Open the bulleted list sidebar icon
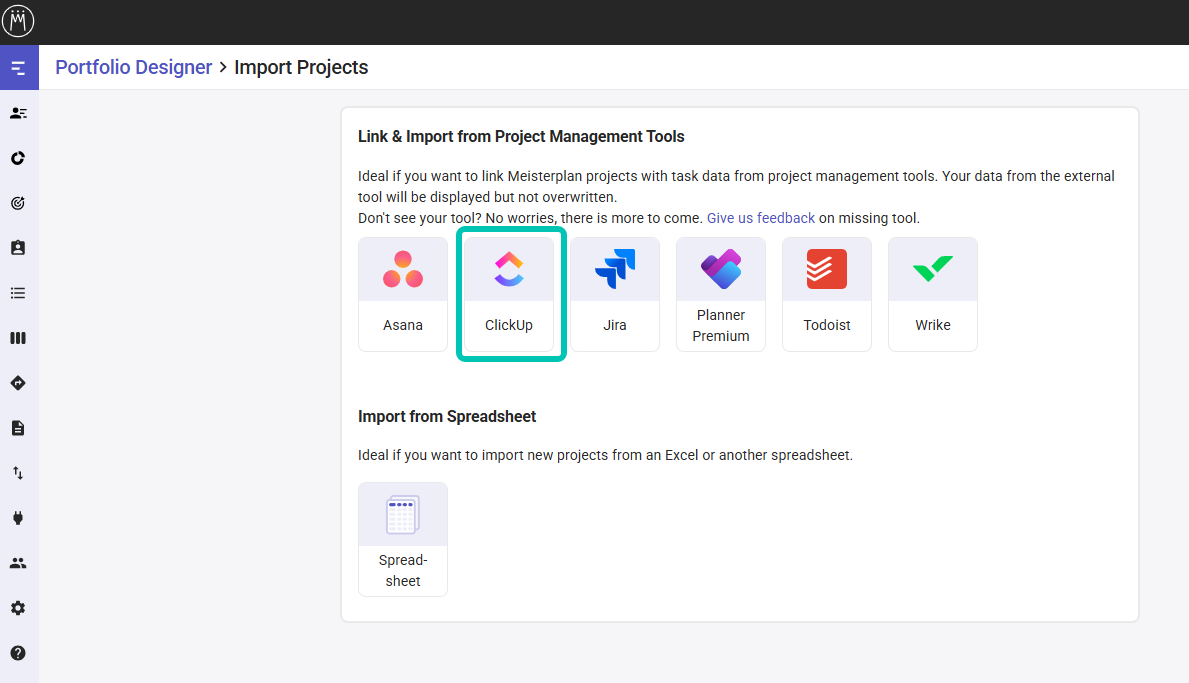Viewport: 1189px width, 683px height. point(18,293)
